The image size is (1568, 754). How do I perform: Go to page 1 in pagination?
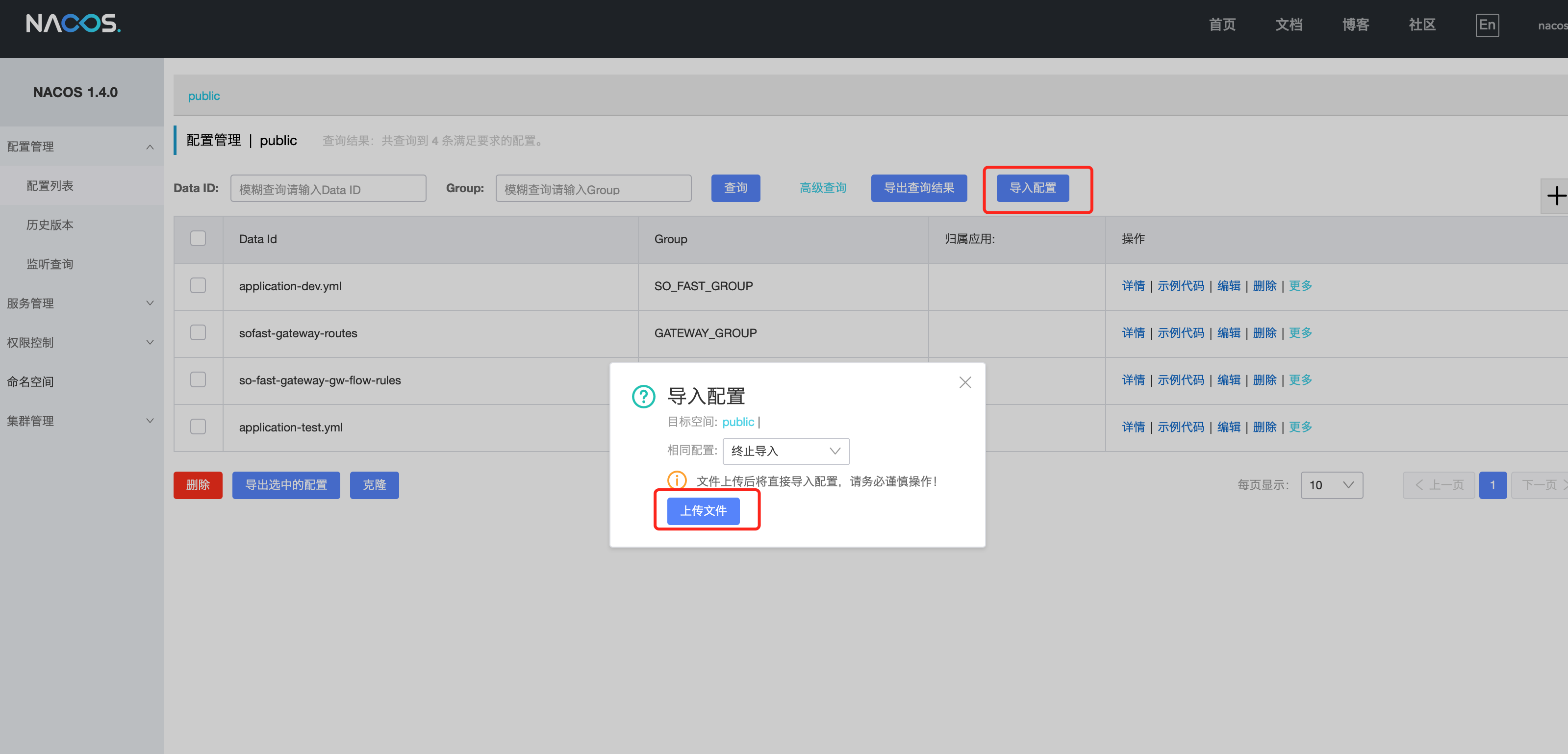click(x=1492, y=485)
